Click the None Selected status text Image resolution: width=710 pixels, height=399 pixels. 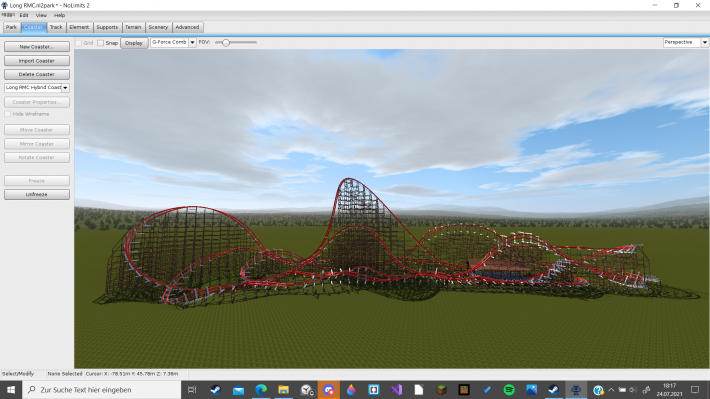(65, 374)
